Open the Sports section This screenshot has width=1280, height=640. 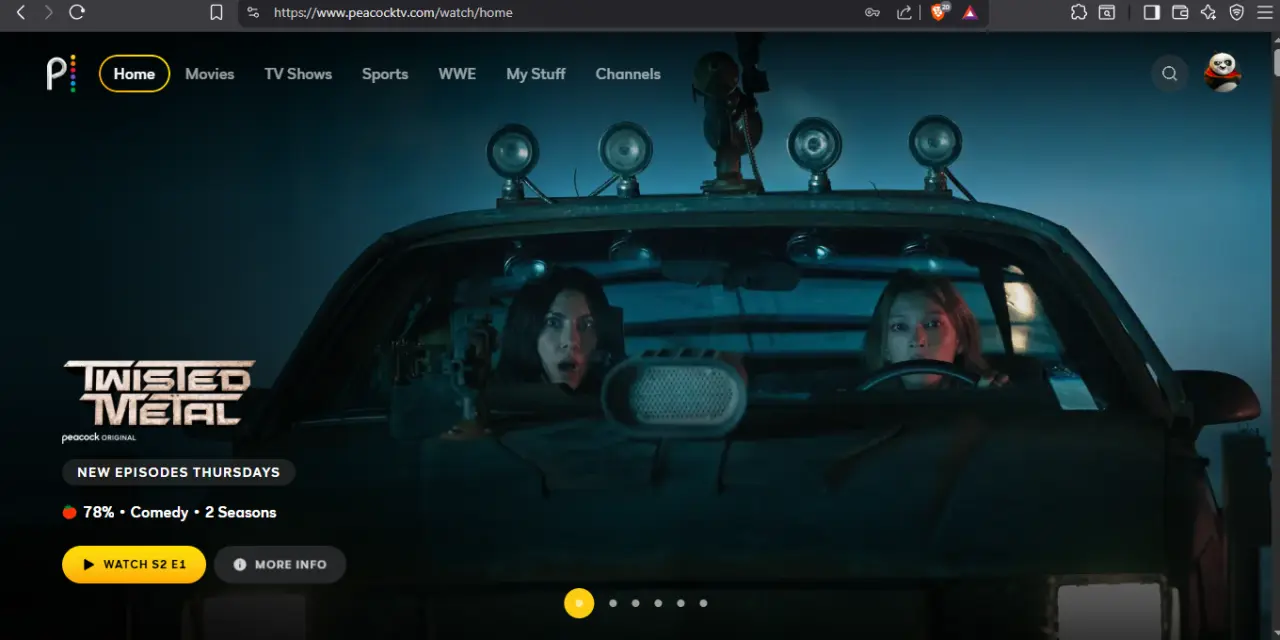[x=385, y=74]
